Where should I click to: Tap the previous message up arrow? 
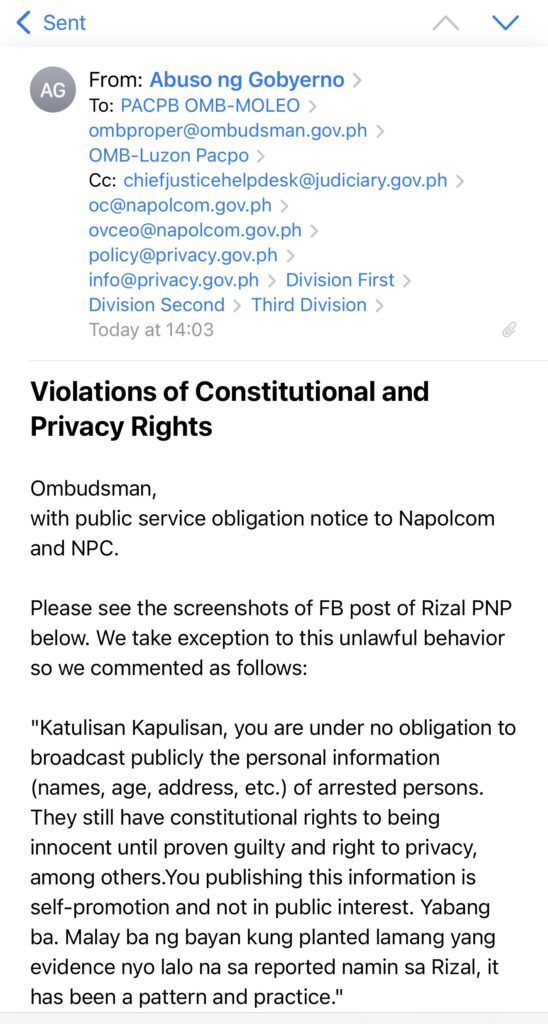445,24
